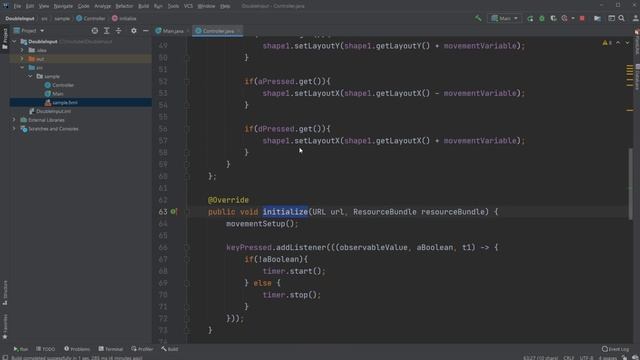The image size is (640, 360).
Task: Open the Edit menu
Action: pos(30,6)
